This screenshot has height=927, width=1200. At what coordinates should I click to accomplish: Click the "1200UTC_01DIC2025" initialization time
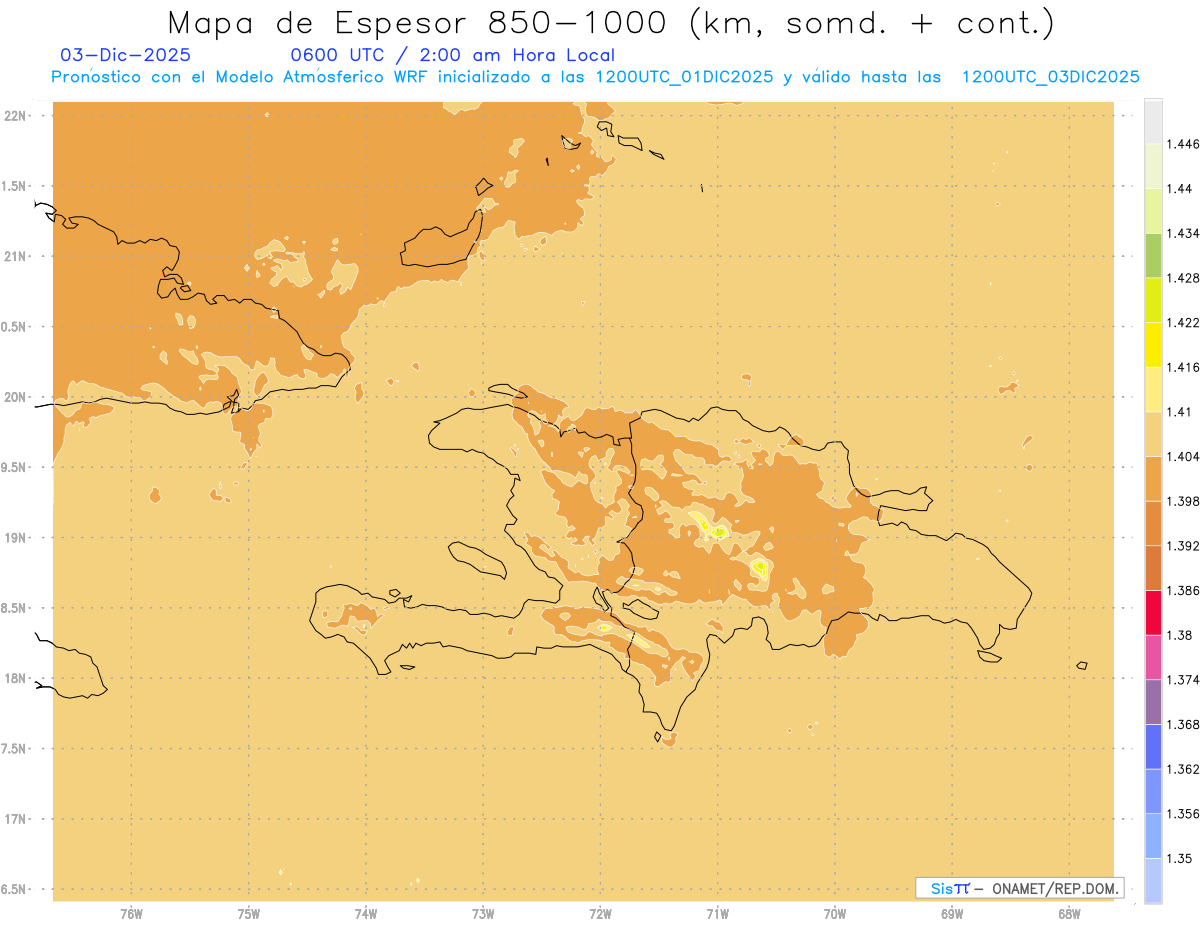click(684, 77)
